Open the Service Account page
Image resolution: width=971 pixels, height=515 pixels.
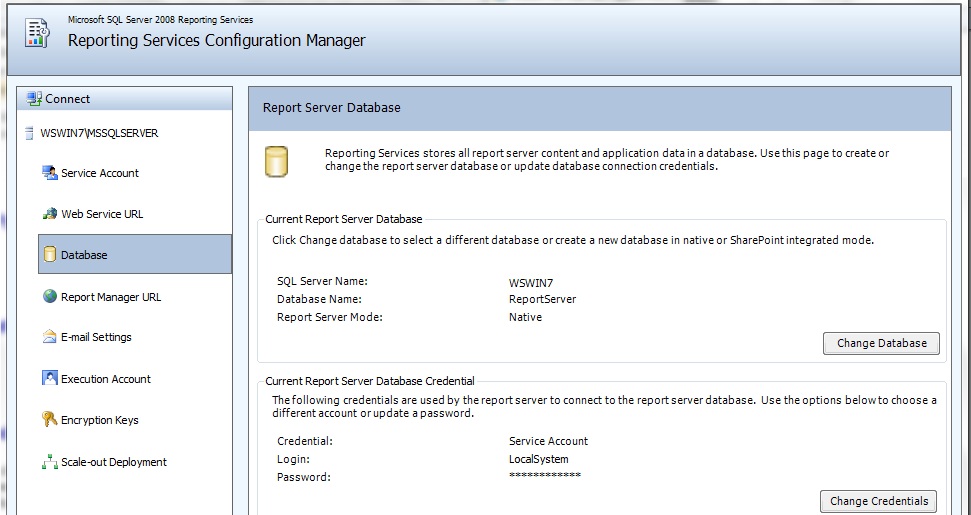(x=100, y=173)
